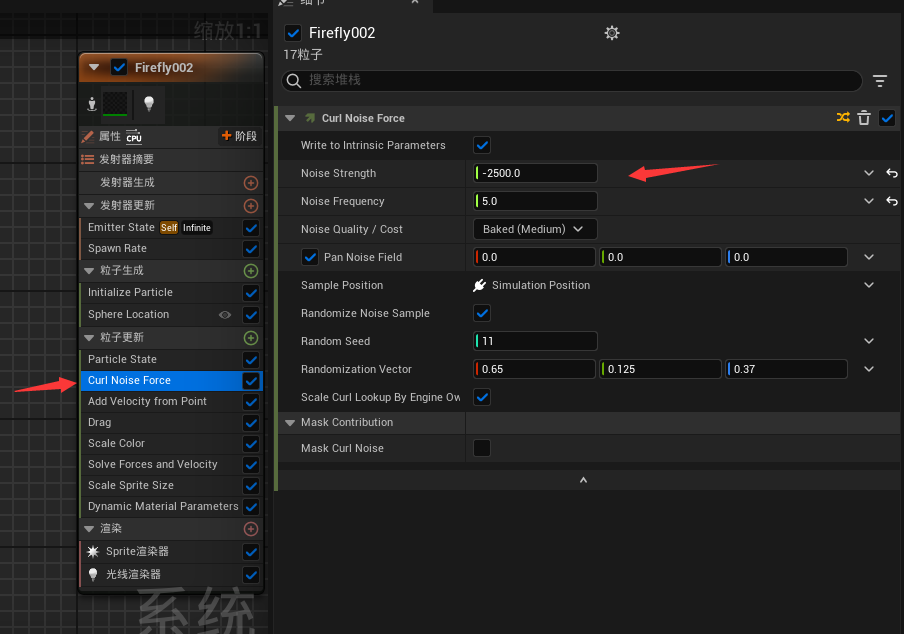Add a module to Particle Update section
Viewport: 904px width, 634px height.
pos(251,338)
